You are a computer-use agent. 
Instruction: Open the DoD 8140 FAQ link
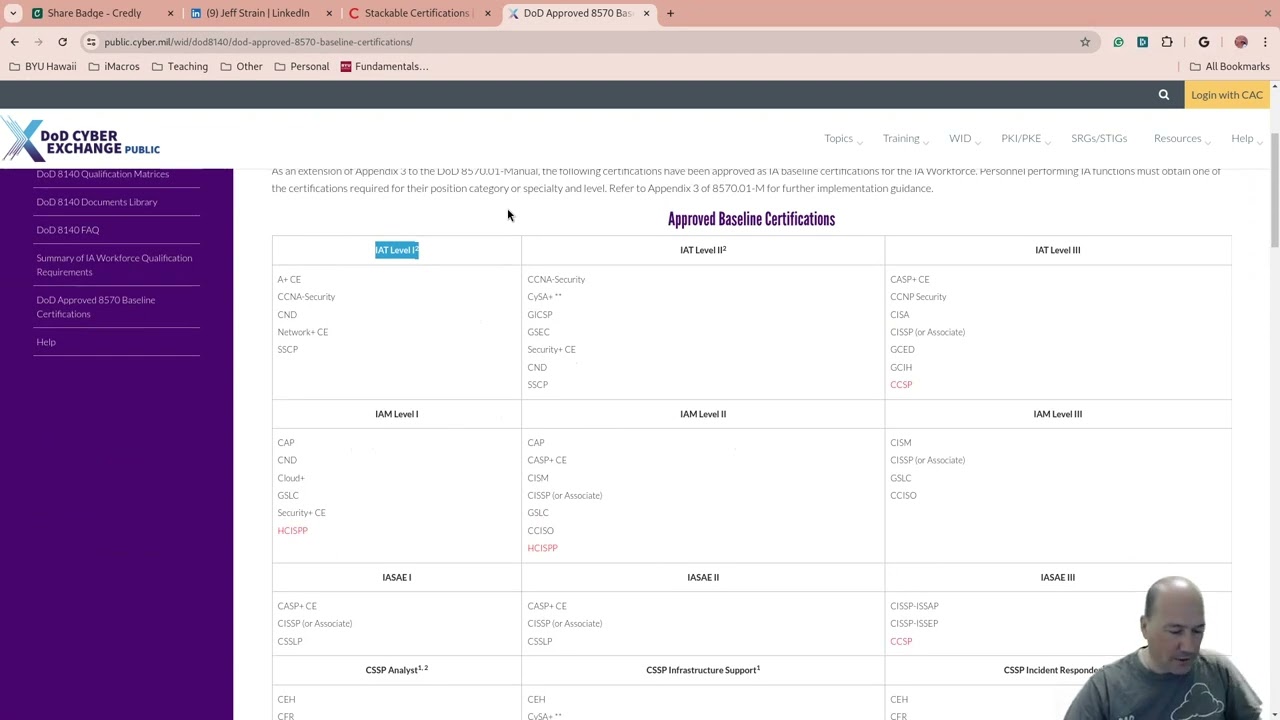click(x=68, y=230)
